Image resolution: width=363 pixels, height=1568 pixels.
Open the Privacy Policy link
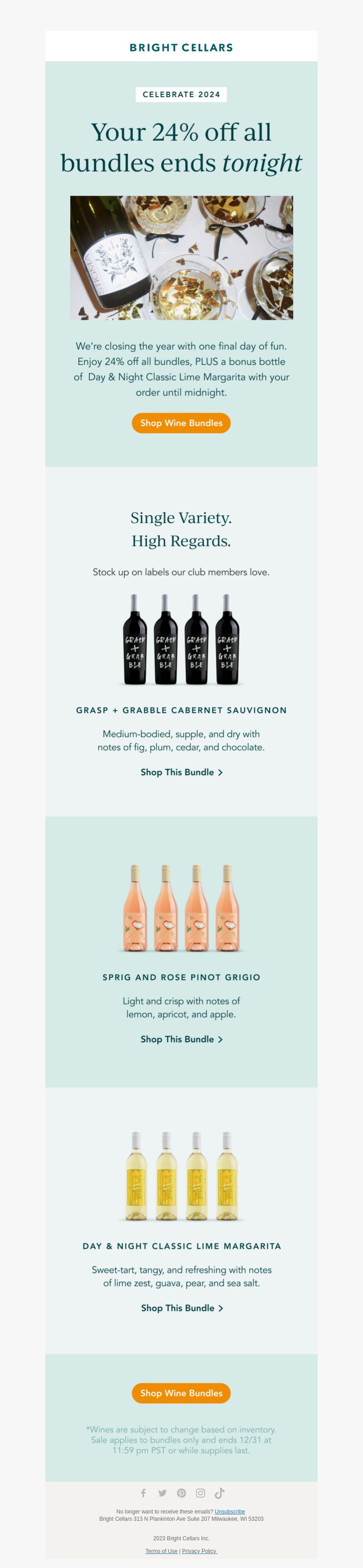coord(200,1550)
